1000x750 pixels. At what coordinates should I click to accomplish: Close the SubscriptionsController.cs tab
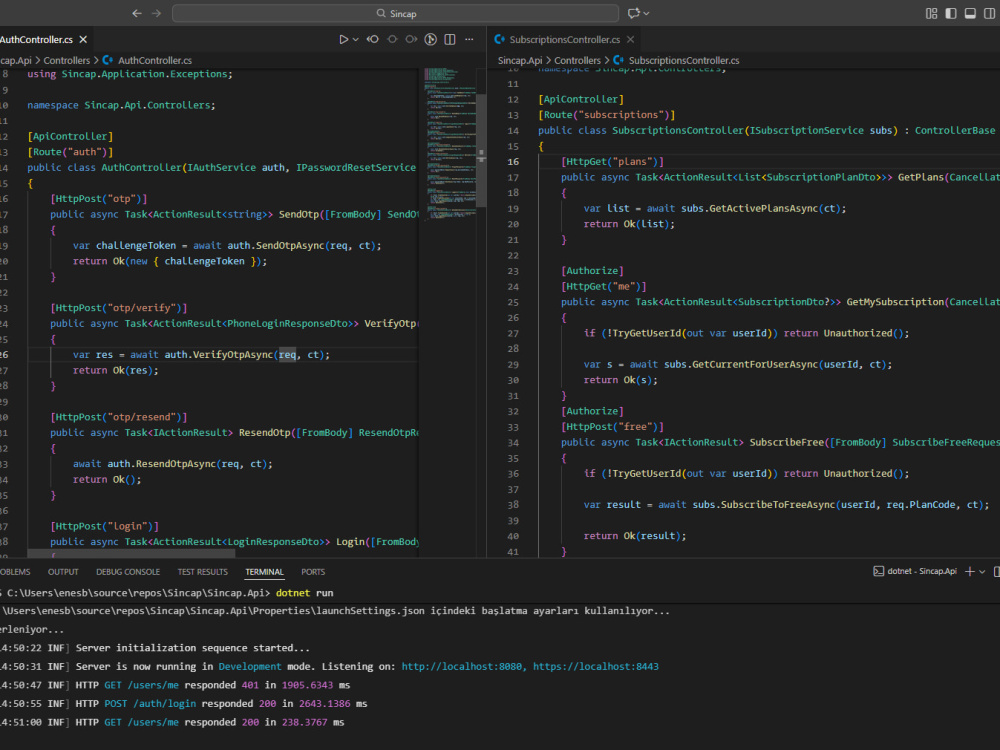(631, 40)
